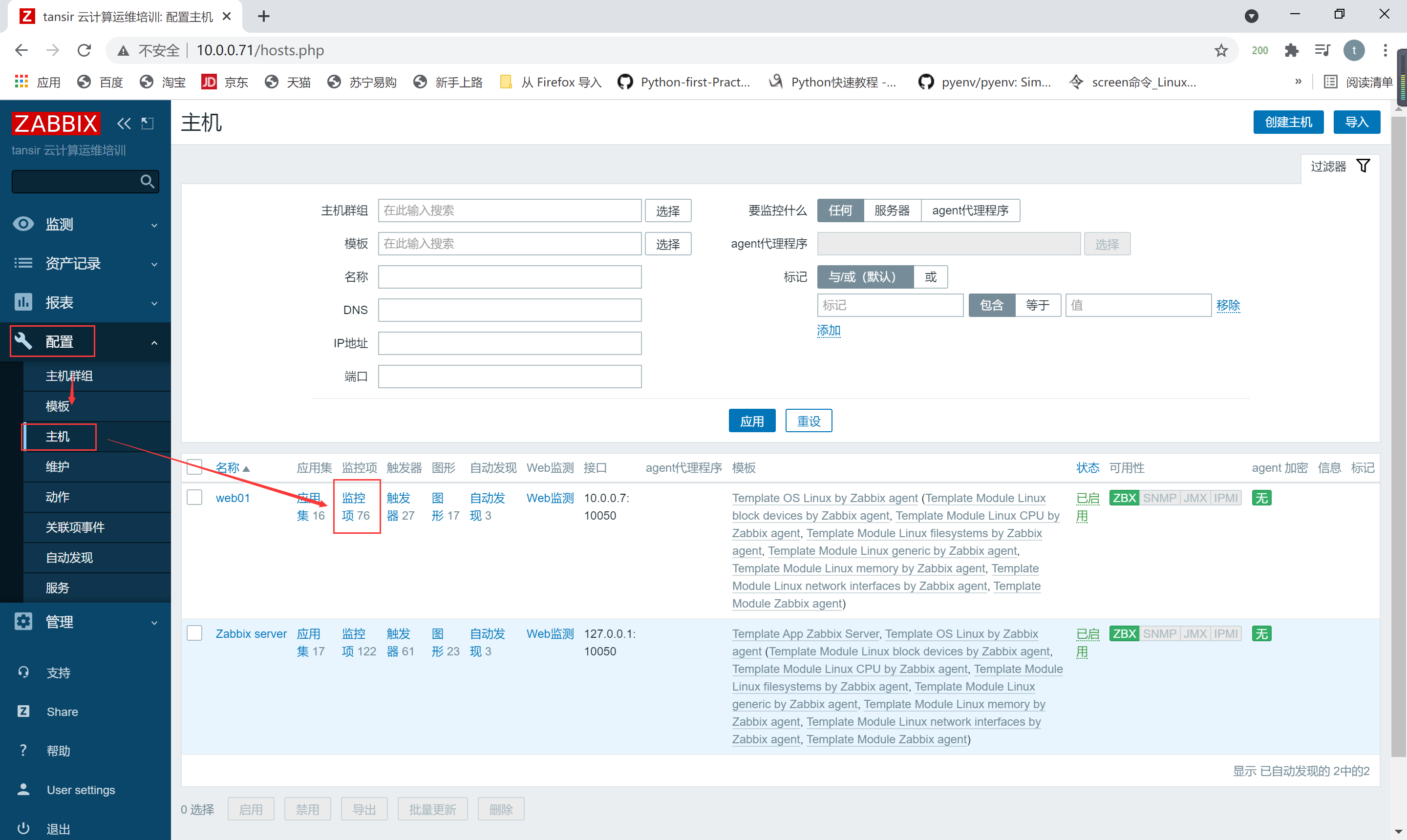The image size is (1407, 840).
Task: Click the sidebar search magnifier icon
Action: pos(147,181)
